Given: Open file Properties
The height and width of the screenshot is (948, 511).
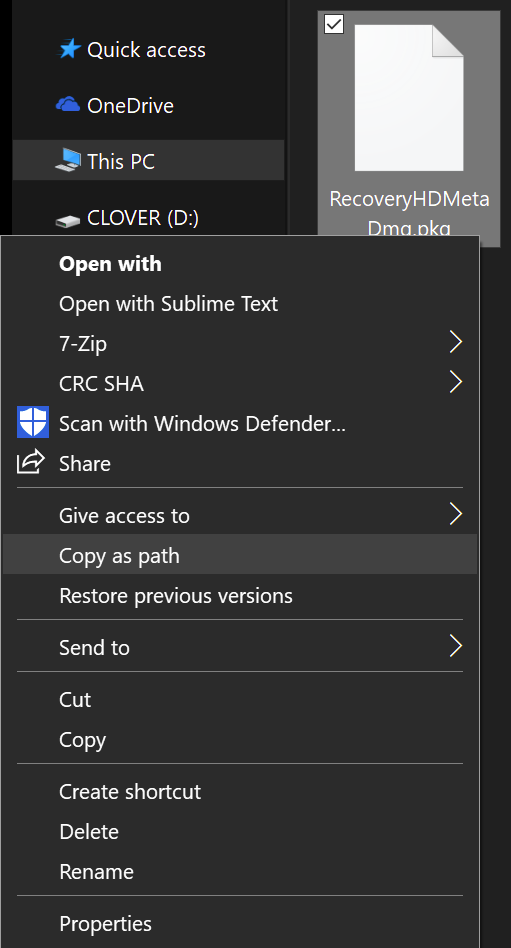Looking at the screenshot, I should pyautogui.click(x=240, y=923).
